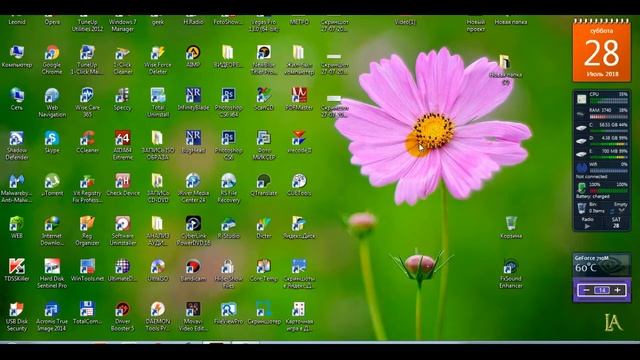640x360 pixels.
Task: Open the Total Commander shortcut
Action: pyautogui.click(x=87, y=313)
